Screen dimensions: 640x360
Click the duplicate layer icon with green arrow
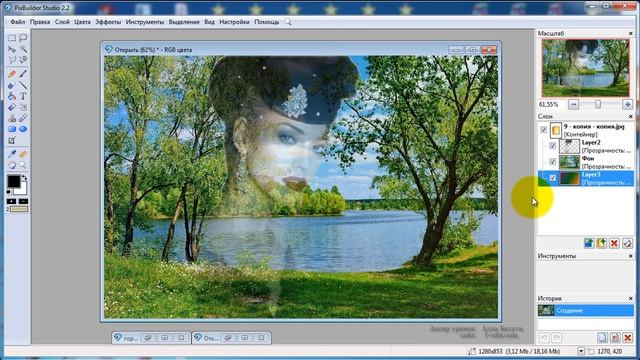[601, 243]
